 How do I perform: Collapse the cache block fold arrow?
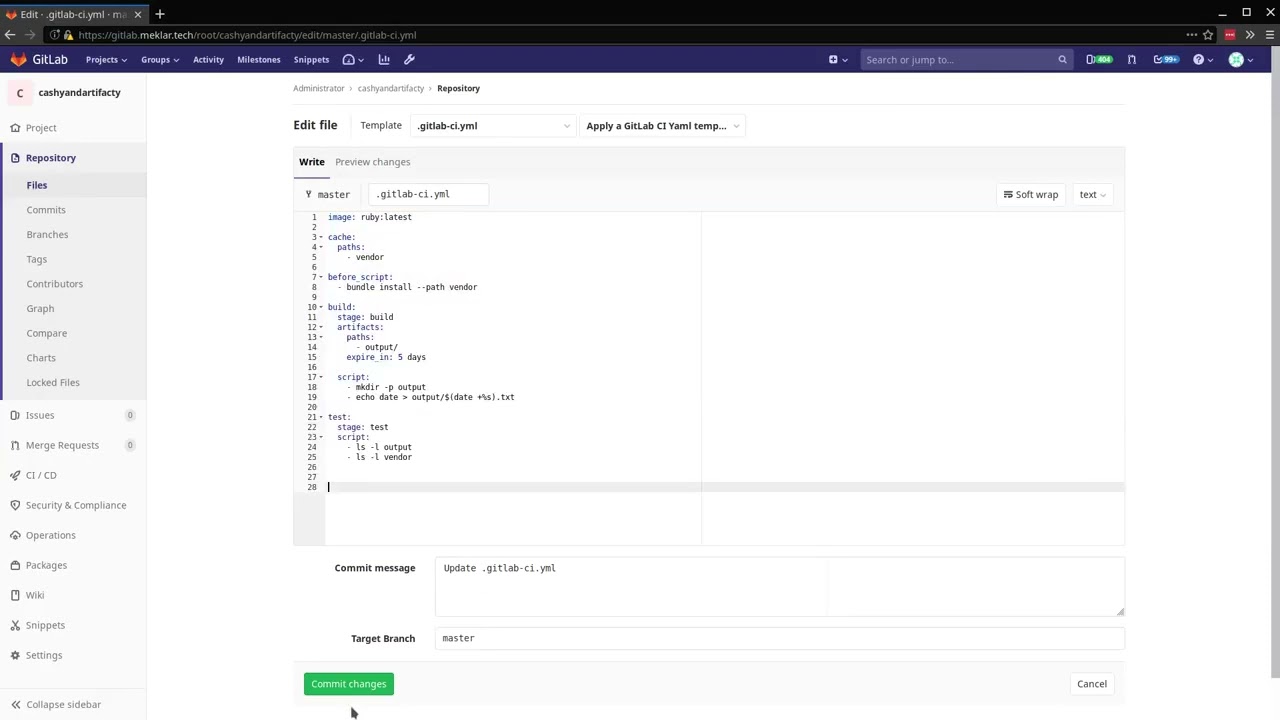(x=321, y=237)
